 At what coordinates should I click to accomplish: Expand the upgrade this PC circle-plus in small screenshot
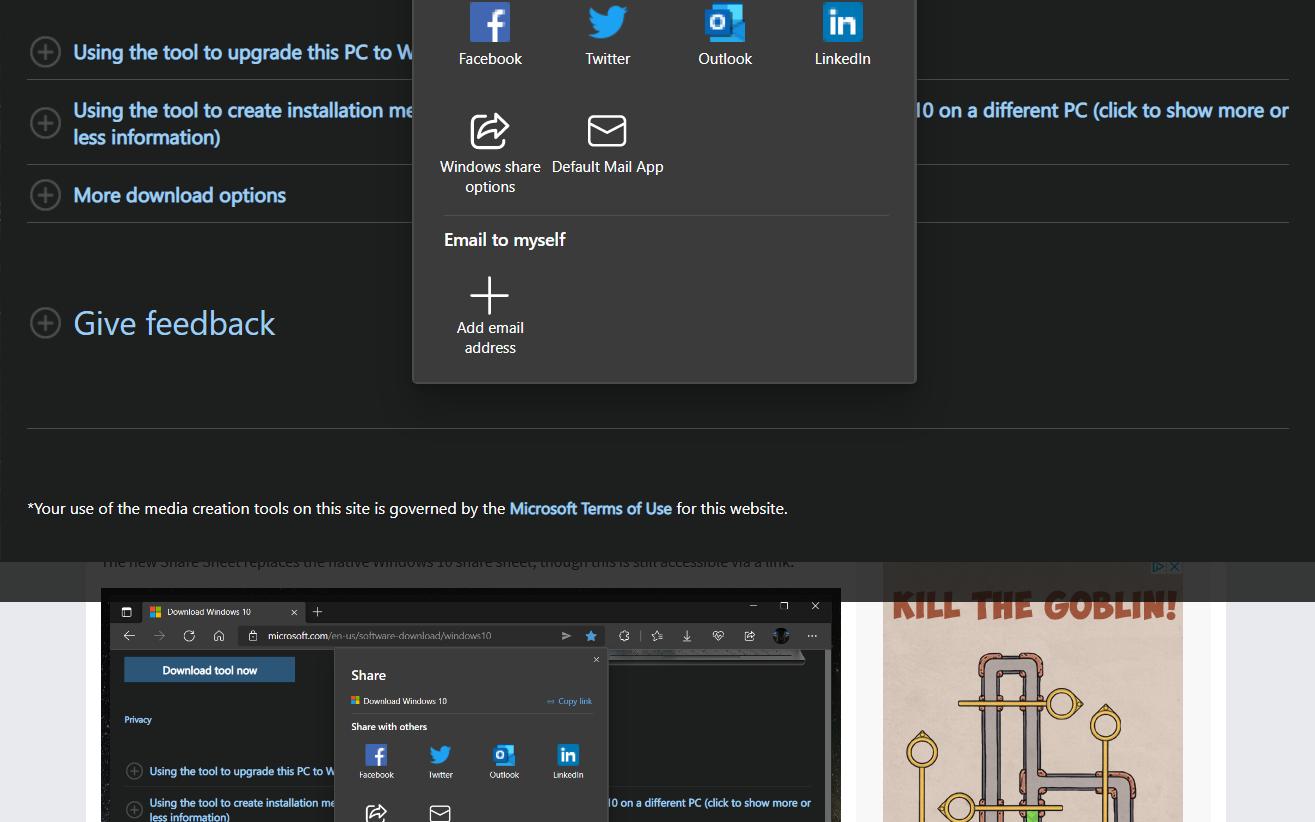click(x=134, y=771)
